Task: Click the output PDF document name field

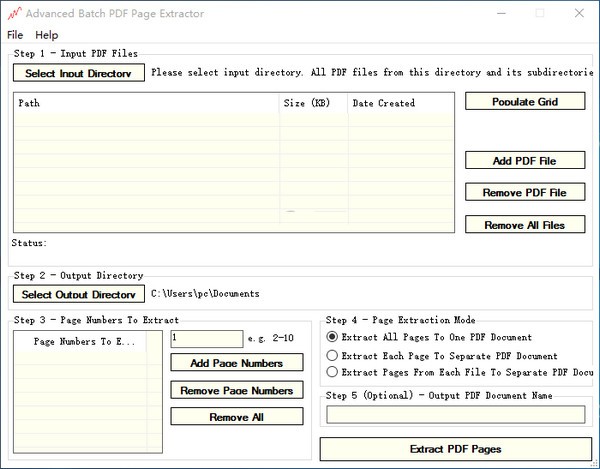Action: tap(455, 415)
